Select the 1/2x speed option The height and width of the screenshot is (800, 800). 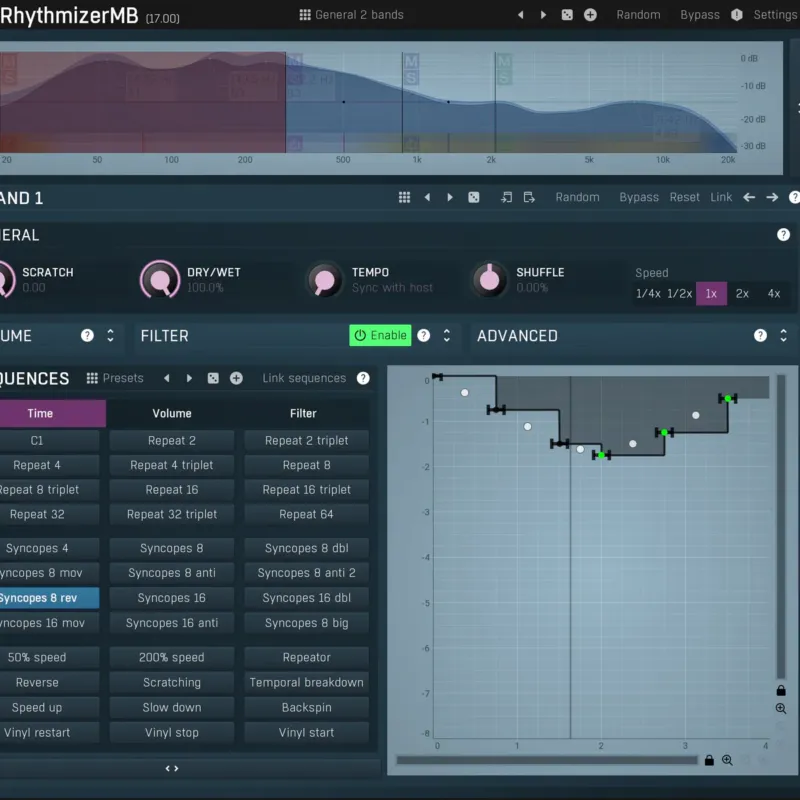point(680,294)
